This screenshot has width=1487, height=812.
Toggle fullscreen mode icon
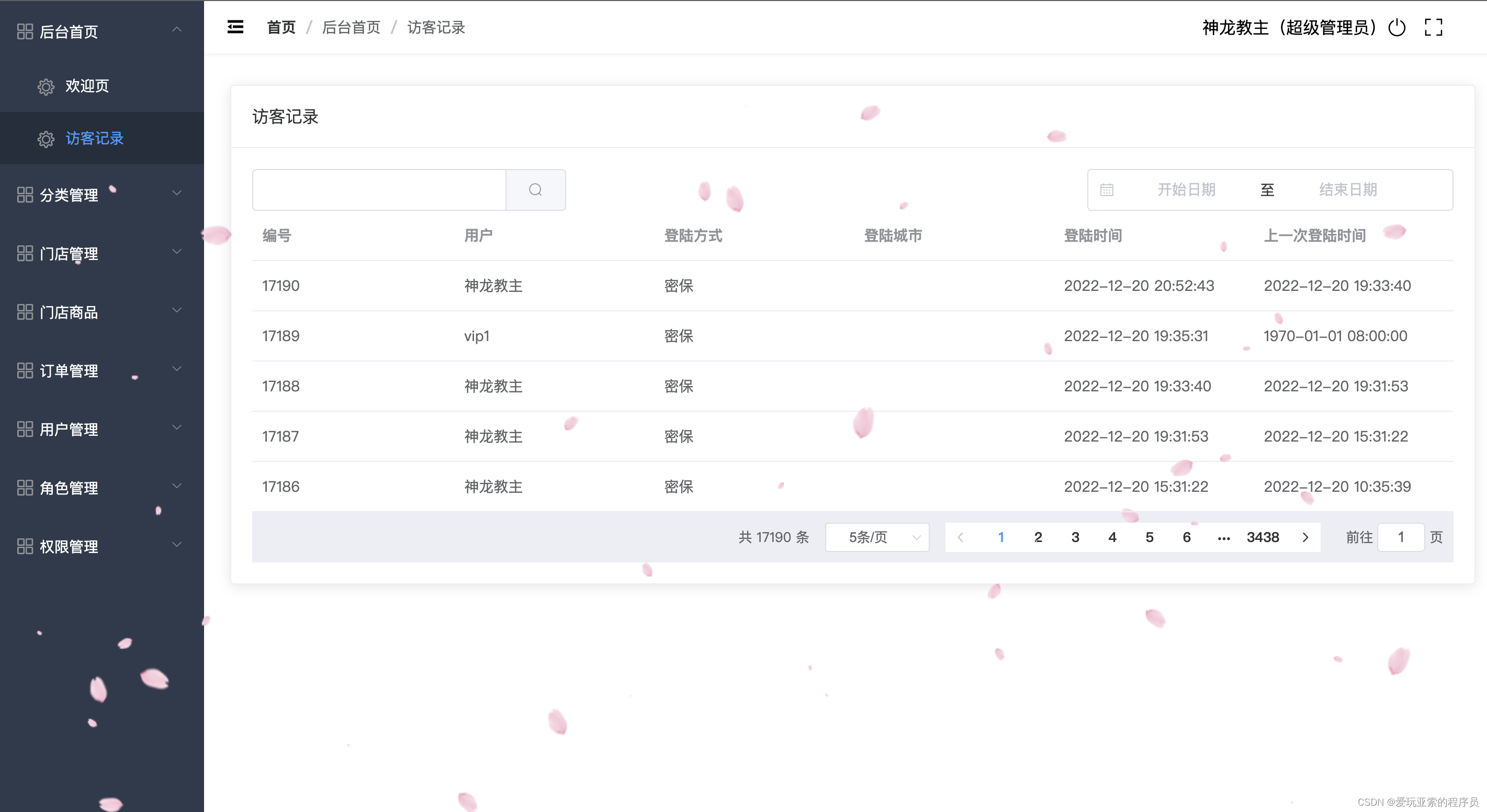(1433, 27)
